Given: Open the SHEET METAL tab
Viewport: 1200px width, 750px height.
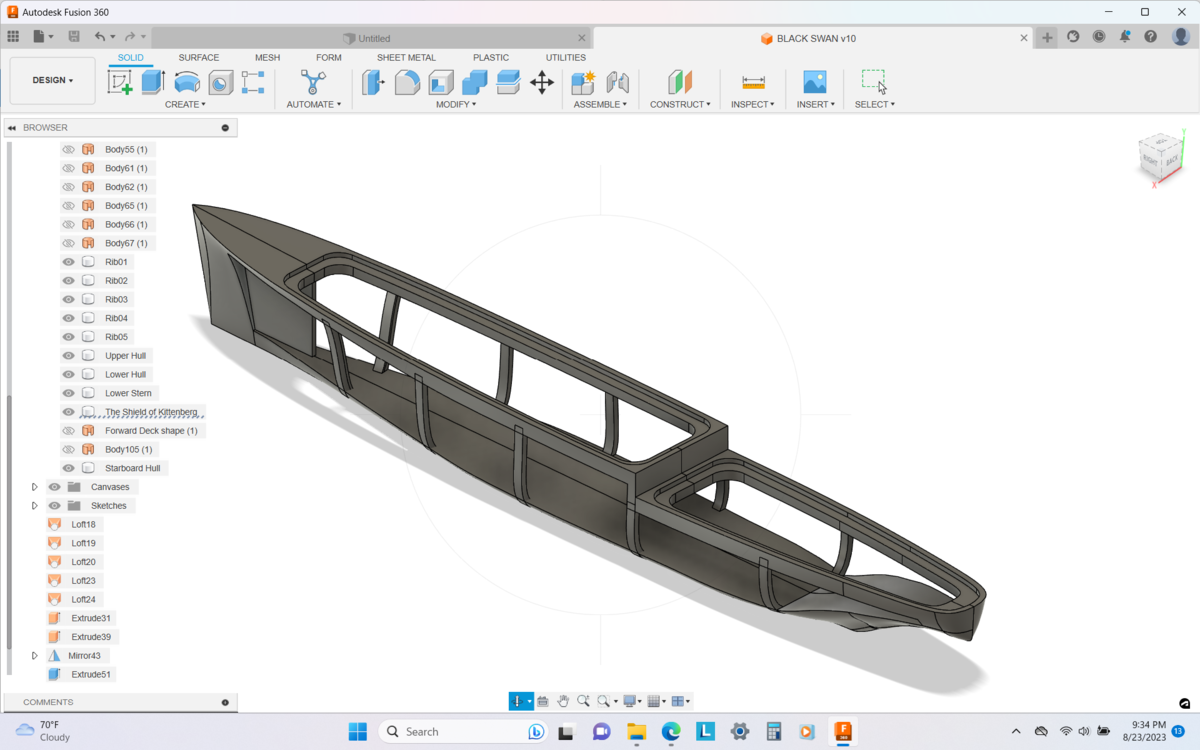Looking at the screenshot, I should [406, 58].
